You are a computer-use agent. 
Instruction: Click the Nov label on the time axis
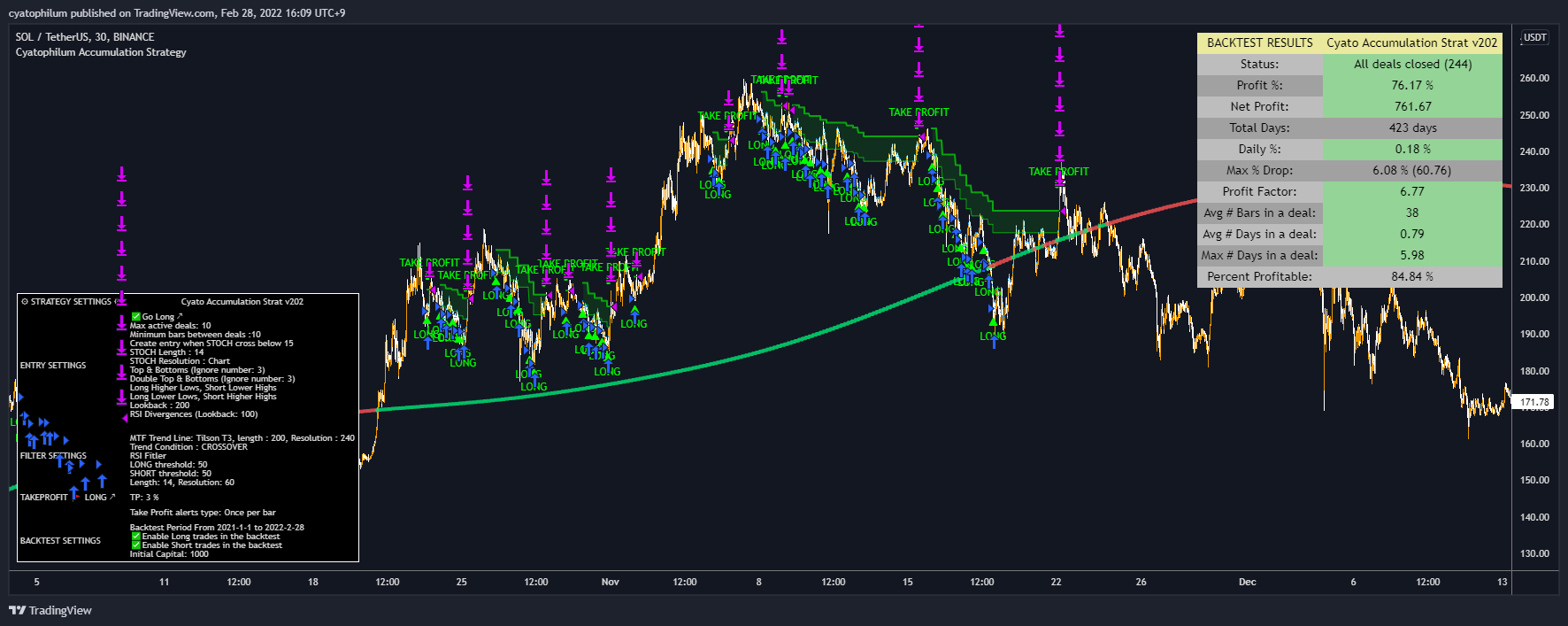[x=610, y=582]
